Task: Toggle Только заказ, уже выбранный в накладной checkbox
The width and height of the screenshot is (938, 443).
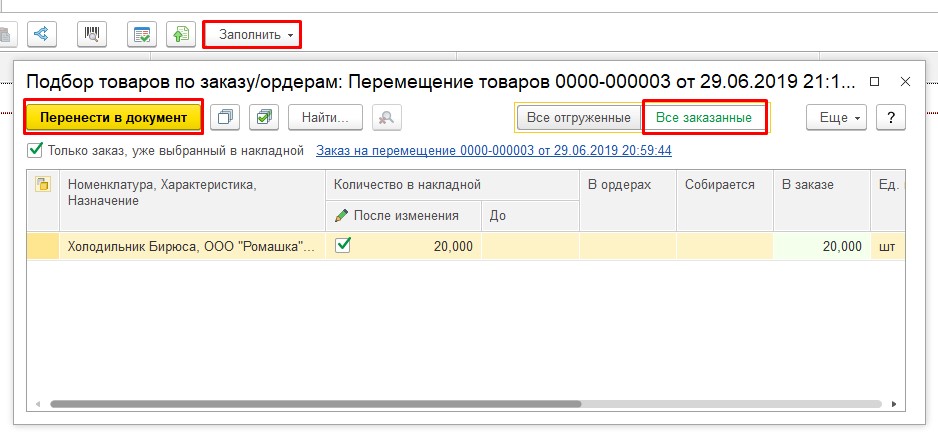Action: click(x=35, y=151)
